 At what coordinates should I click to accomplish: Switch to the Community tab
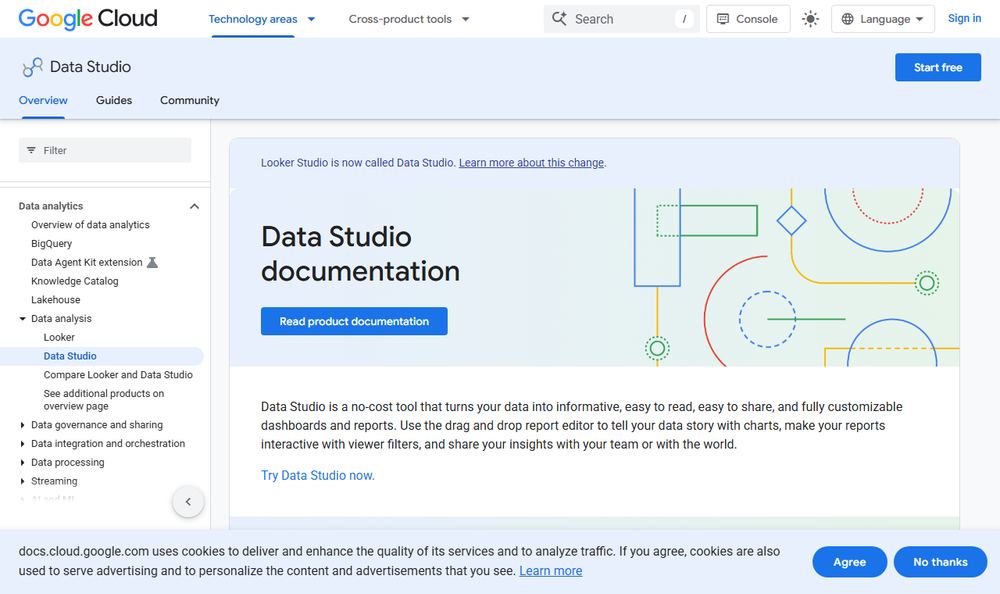point(189,100)
